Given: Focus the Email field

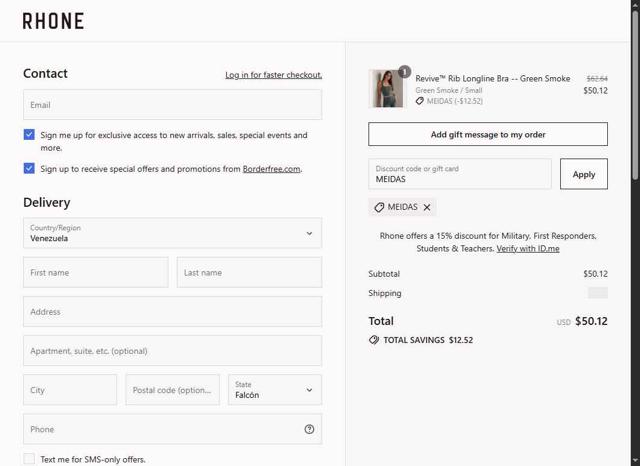Looking at the screenshot, I should [172, 105].
